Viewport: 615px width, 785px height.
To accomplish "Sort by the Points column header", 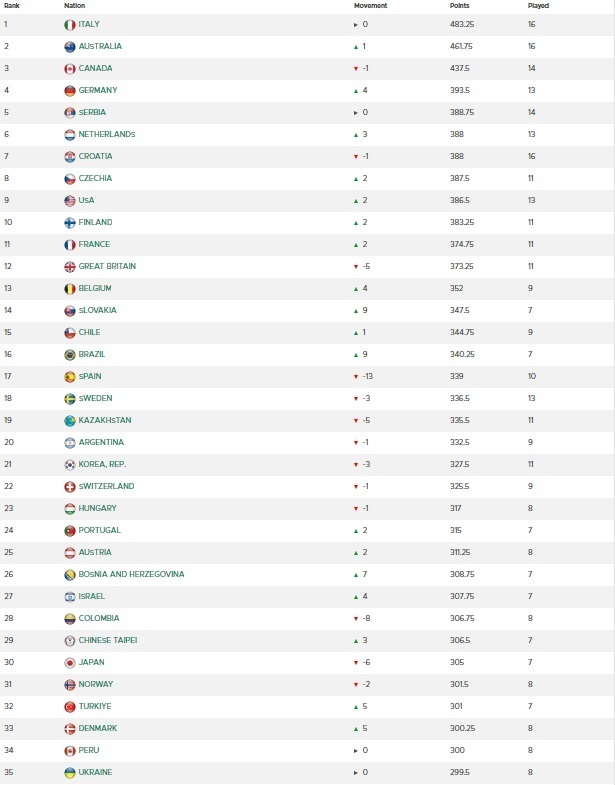I will 459,5.
